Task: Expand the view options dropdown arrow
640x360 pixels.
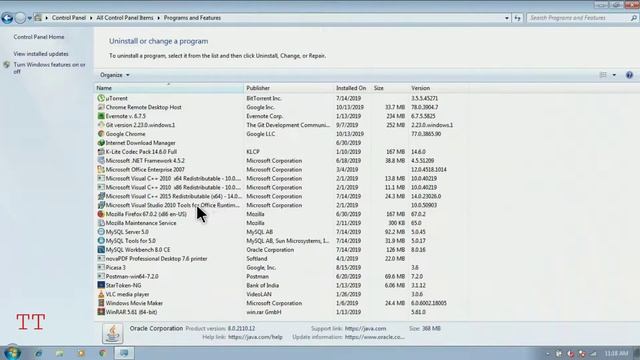Action: (614, 75)
